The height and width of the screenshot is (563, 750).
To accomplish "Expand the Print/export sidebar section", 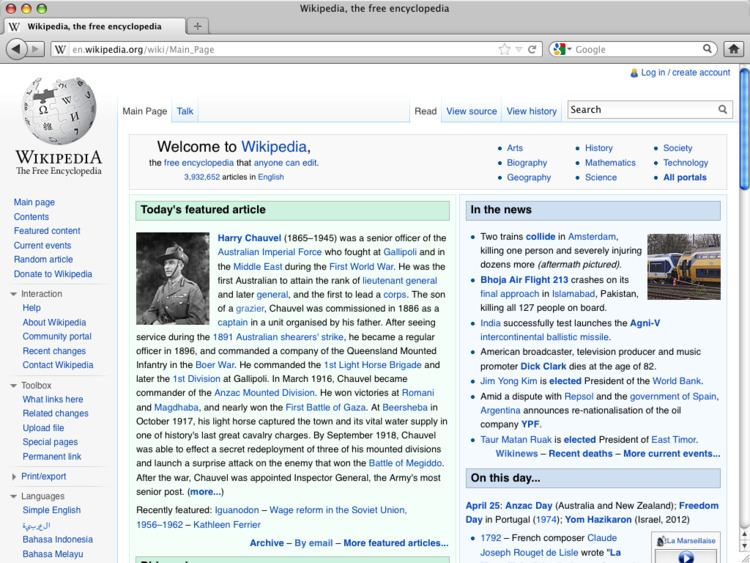I will [13, 476].
